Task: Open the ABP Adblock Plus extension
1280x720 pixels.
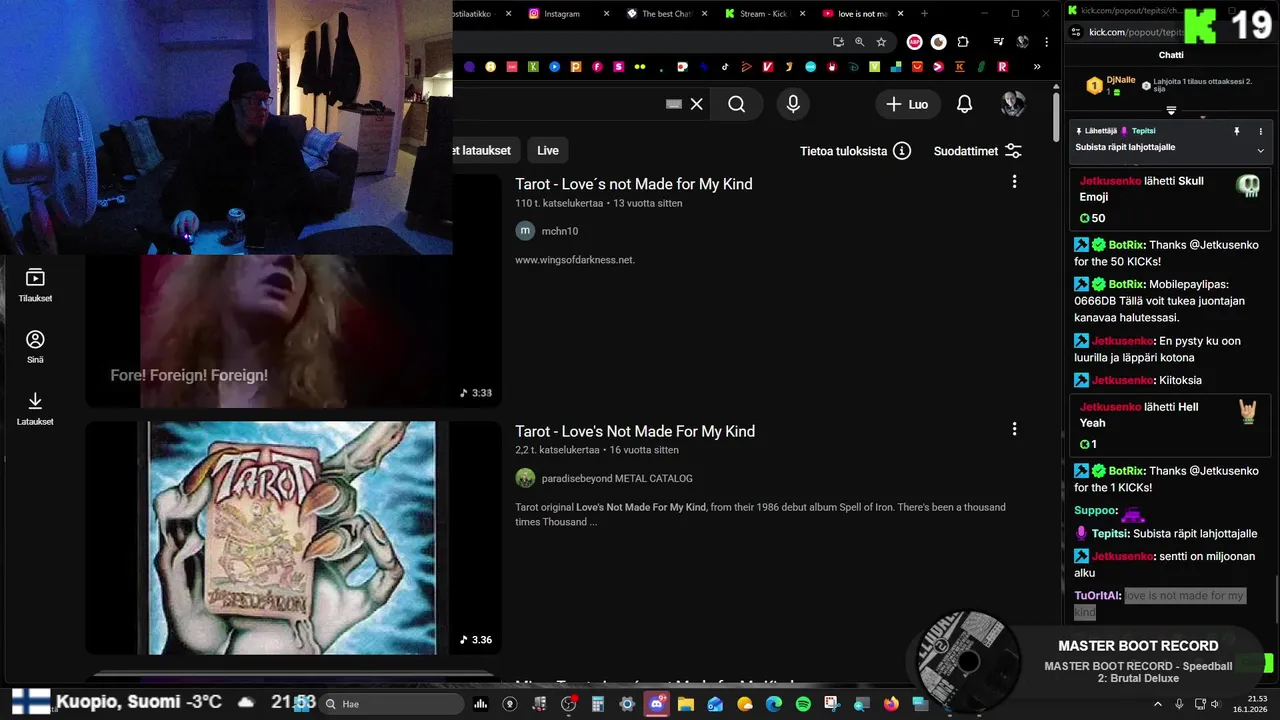Action: 914,42
